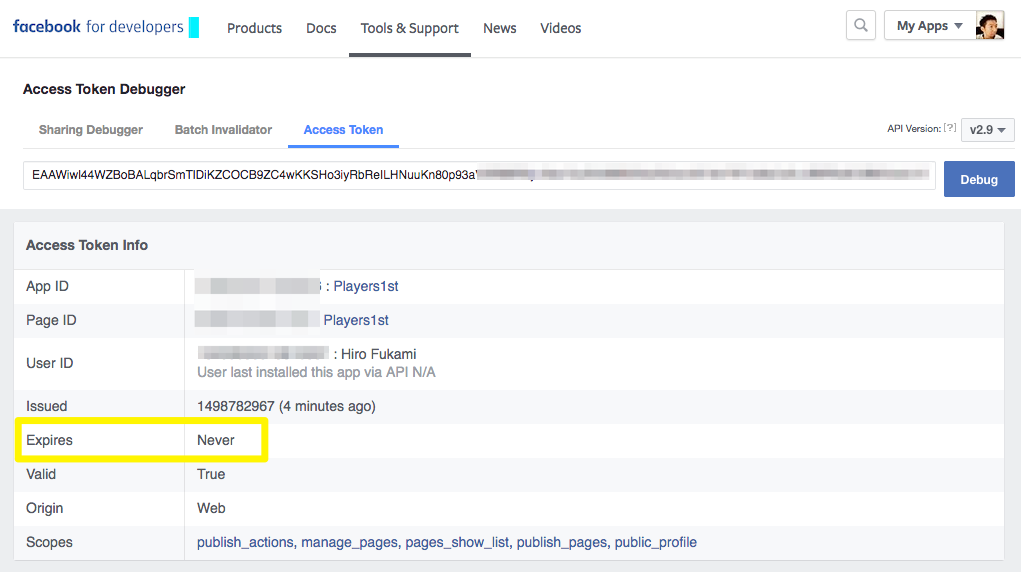Switch to the Sharing Debugger tab
The height and width of the screenshot is (572, 1021).
(x=91, y=130)
